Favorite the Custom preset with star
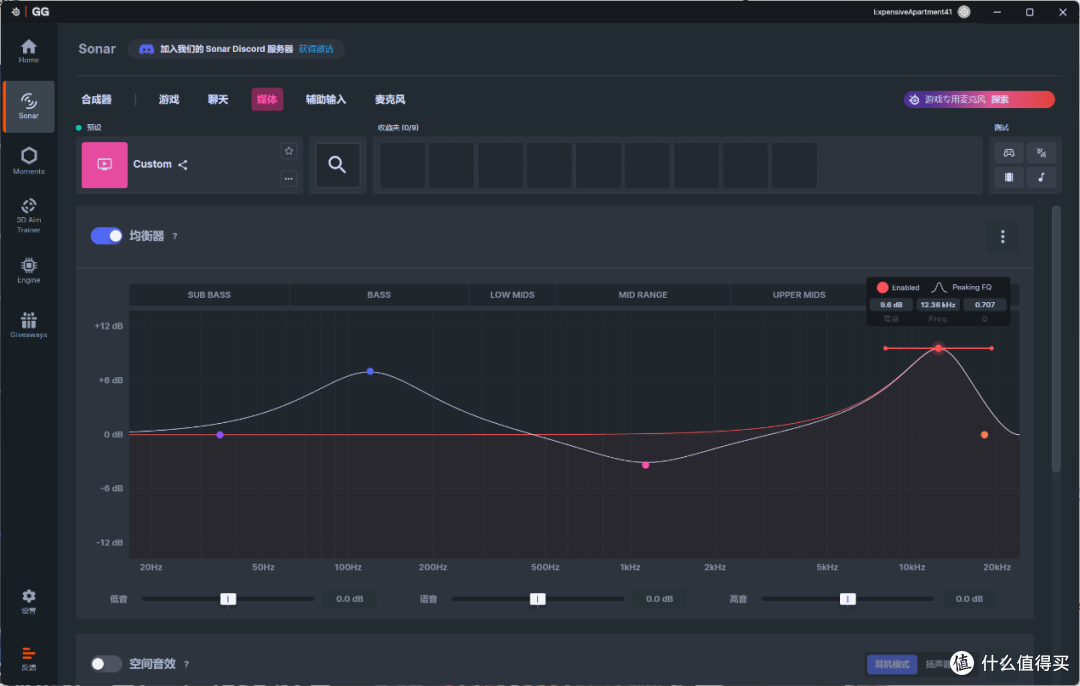This screenshot has height=686, width=1080. (x=289, y=151)
